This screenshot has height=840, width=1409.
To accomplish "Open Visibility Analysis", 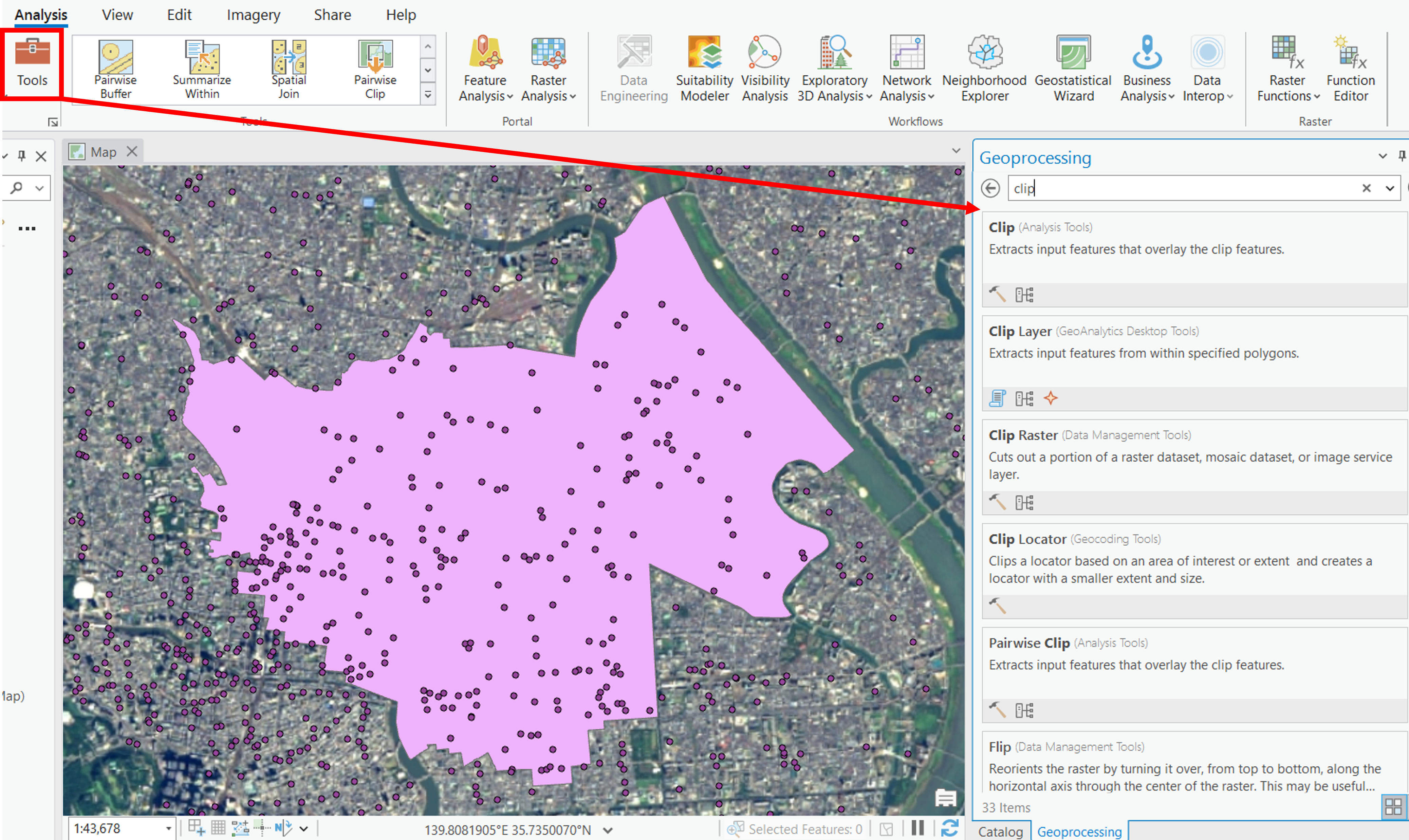I will pyautogui.click(x=765, y=69).
